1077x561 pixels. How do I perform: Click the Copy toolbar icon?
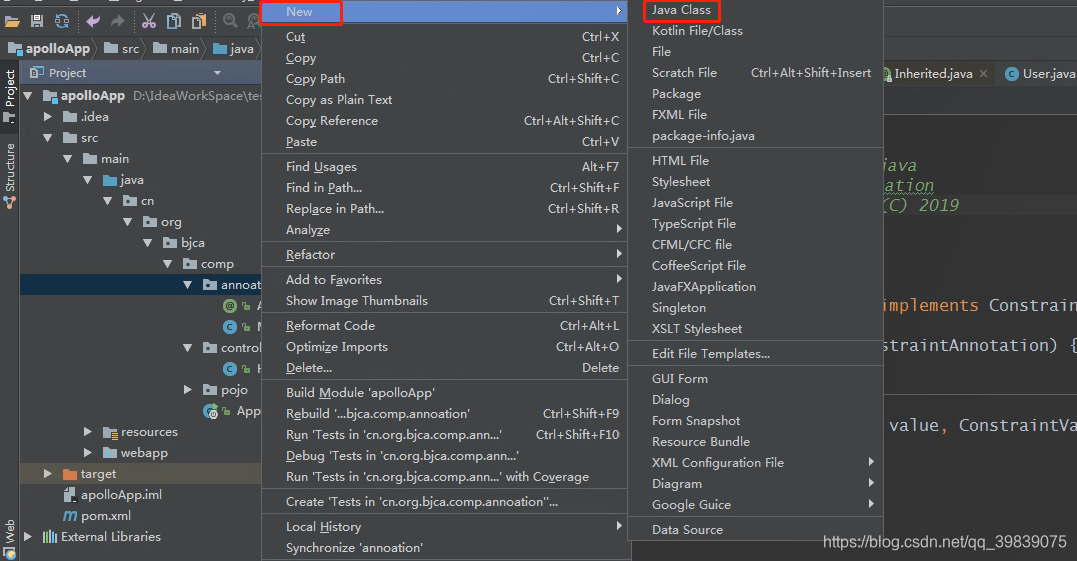(174, 21)
